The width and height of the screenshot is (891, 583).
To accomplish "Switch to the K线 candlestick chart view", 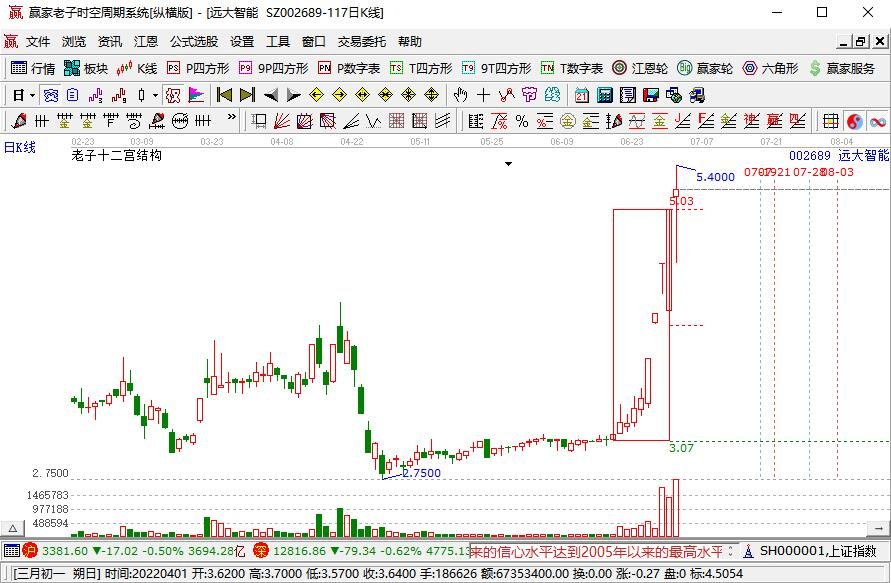I will (x=136, y=68).
